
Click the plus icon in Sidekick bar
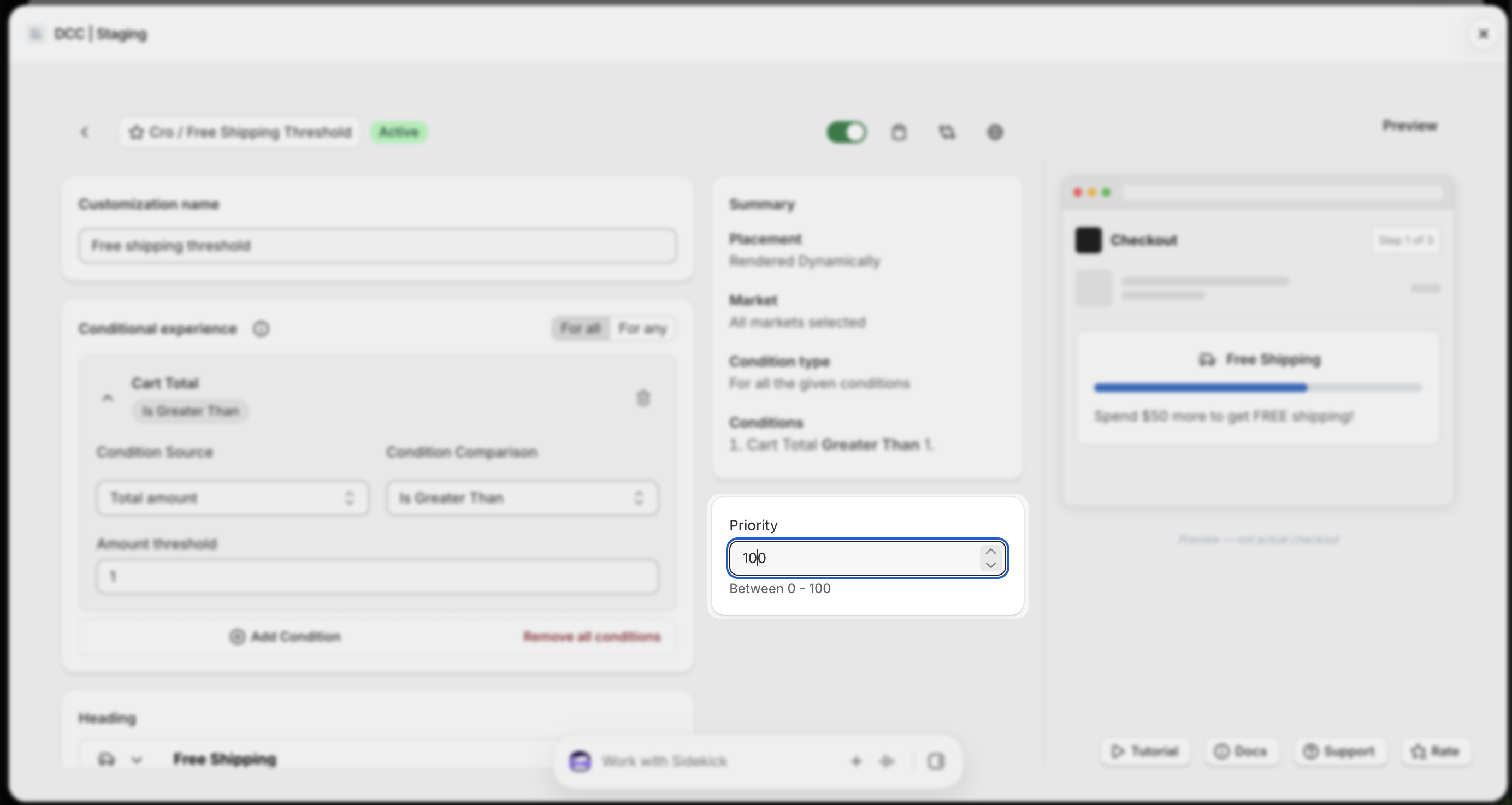click(857, 761)
